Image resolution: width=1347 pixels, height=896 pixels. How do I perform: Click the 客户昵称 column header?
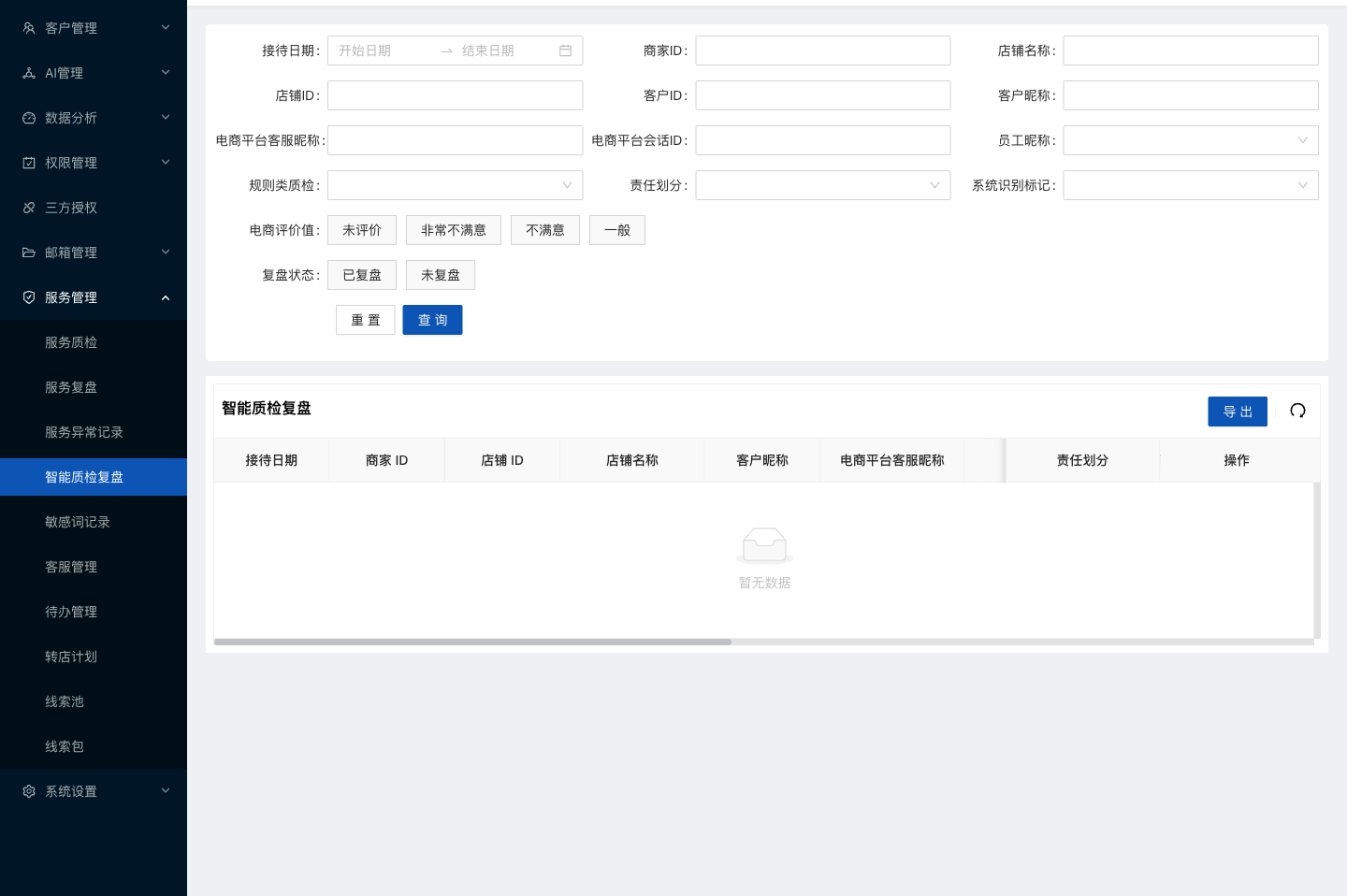762,460
